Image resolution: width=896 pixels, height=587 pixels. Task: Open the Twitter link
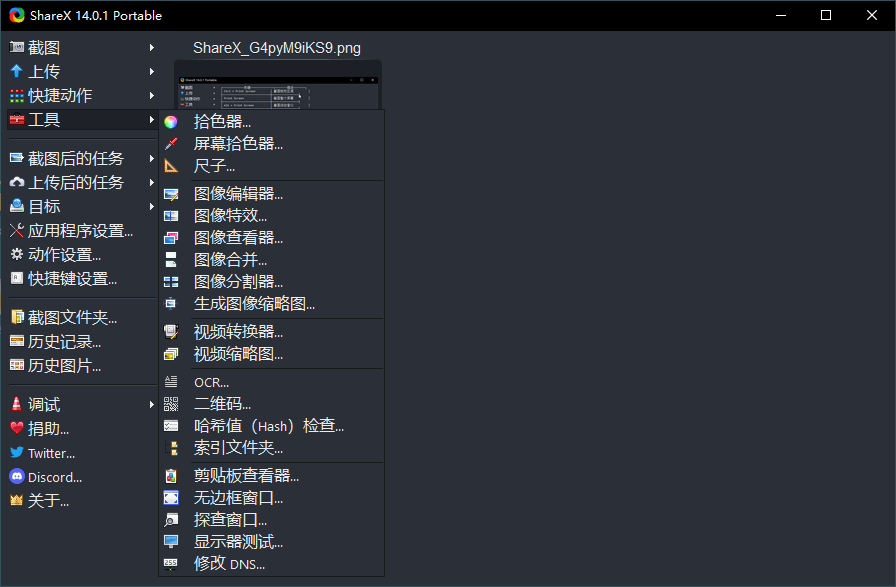(50, 452)
